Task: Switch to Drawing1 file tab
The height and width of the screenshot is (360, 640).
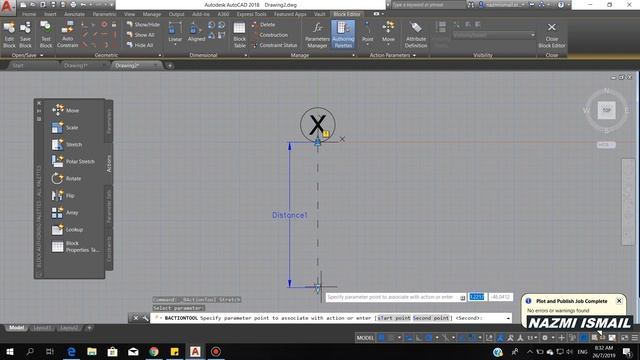Action: click(76, 66)
